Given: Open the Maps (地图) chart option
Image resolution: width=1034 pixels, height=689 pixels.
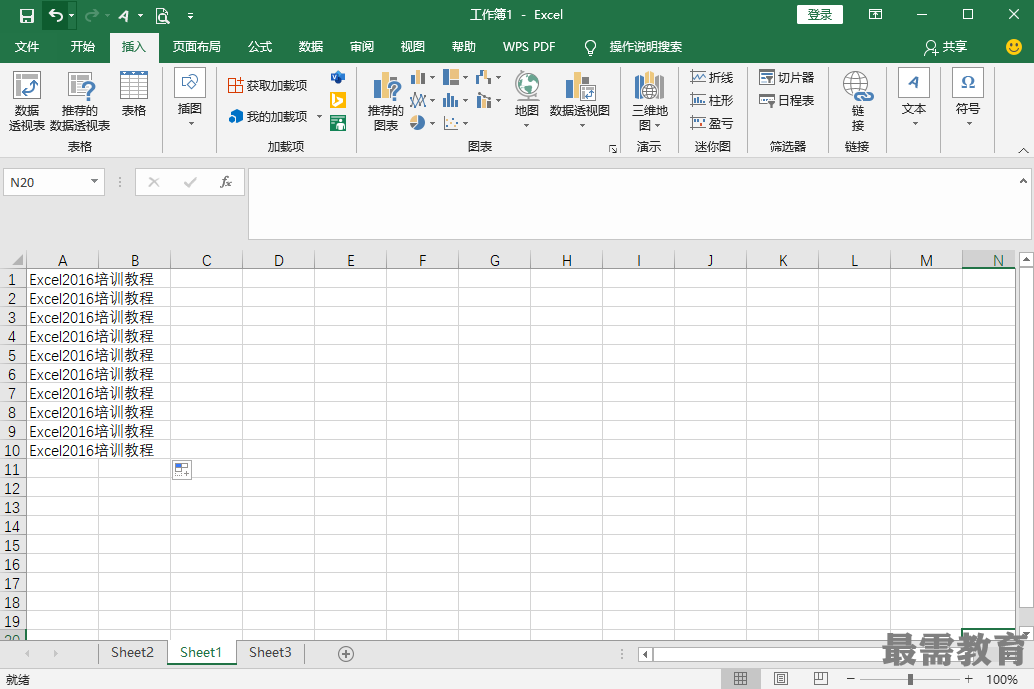Looking at the screenshot, I should pyautogui.click(x=527, y=100).
